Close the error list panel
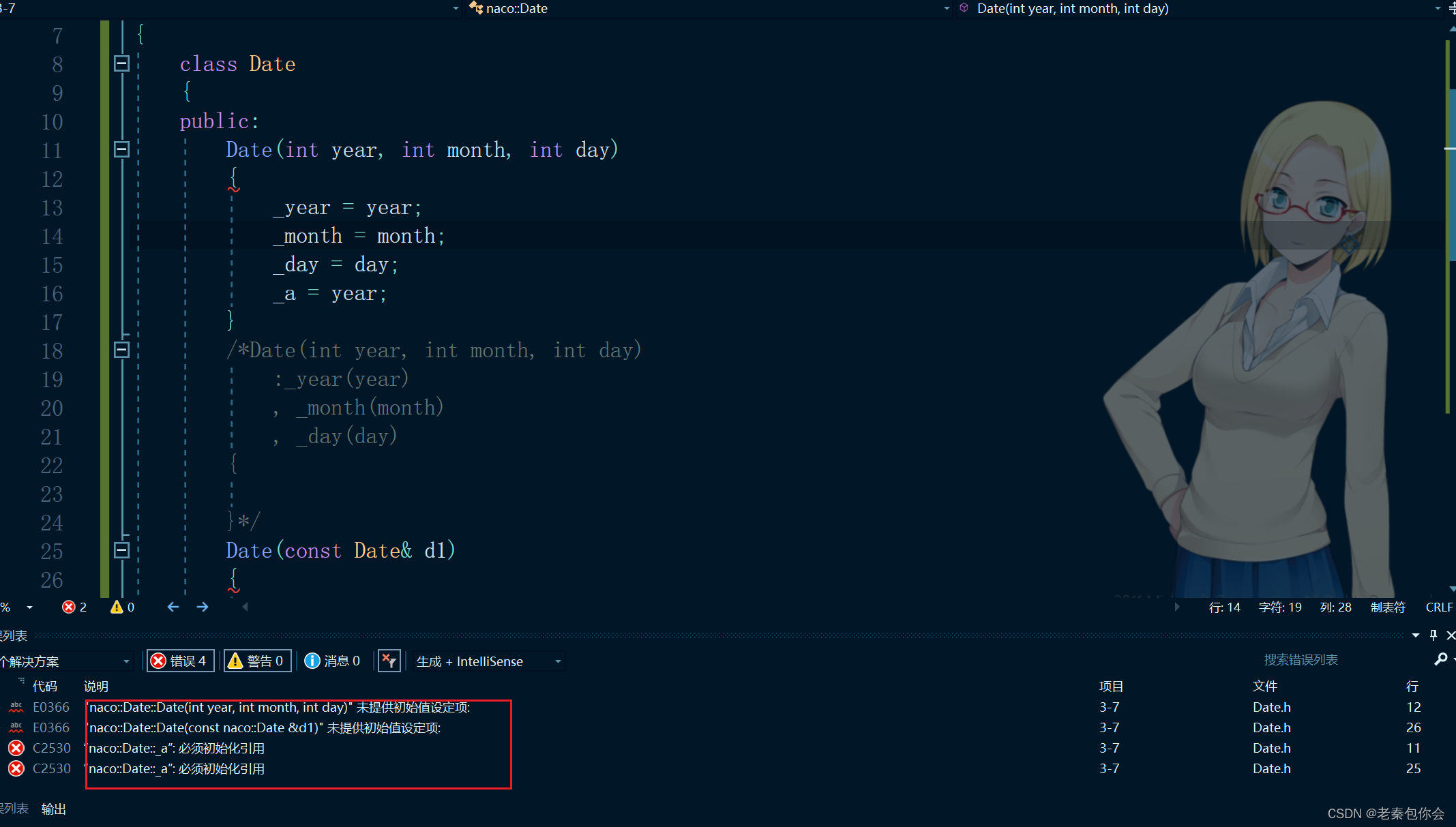Screen dimensions: 1456x827 (1451, 635)
